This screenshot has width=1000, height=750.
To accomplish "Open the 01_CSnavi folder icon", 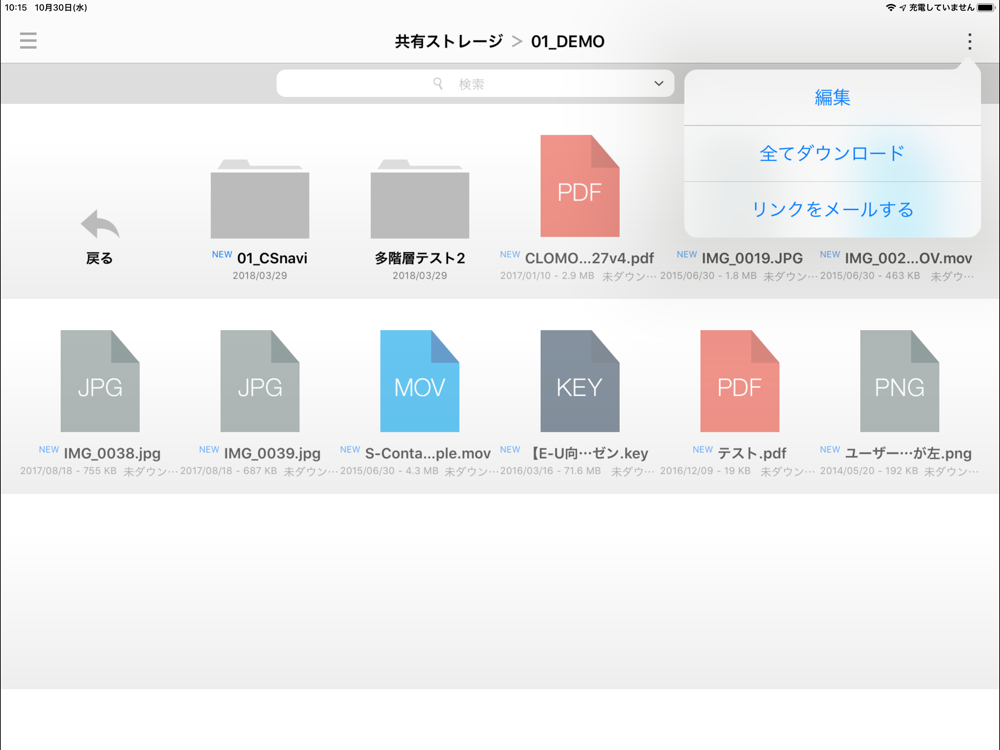I will coord(260,198).
